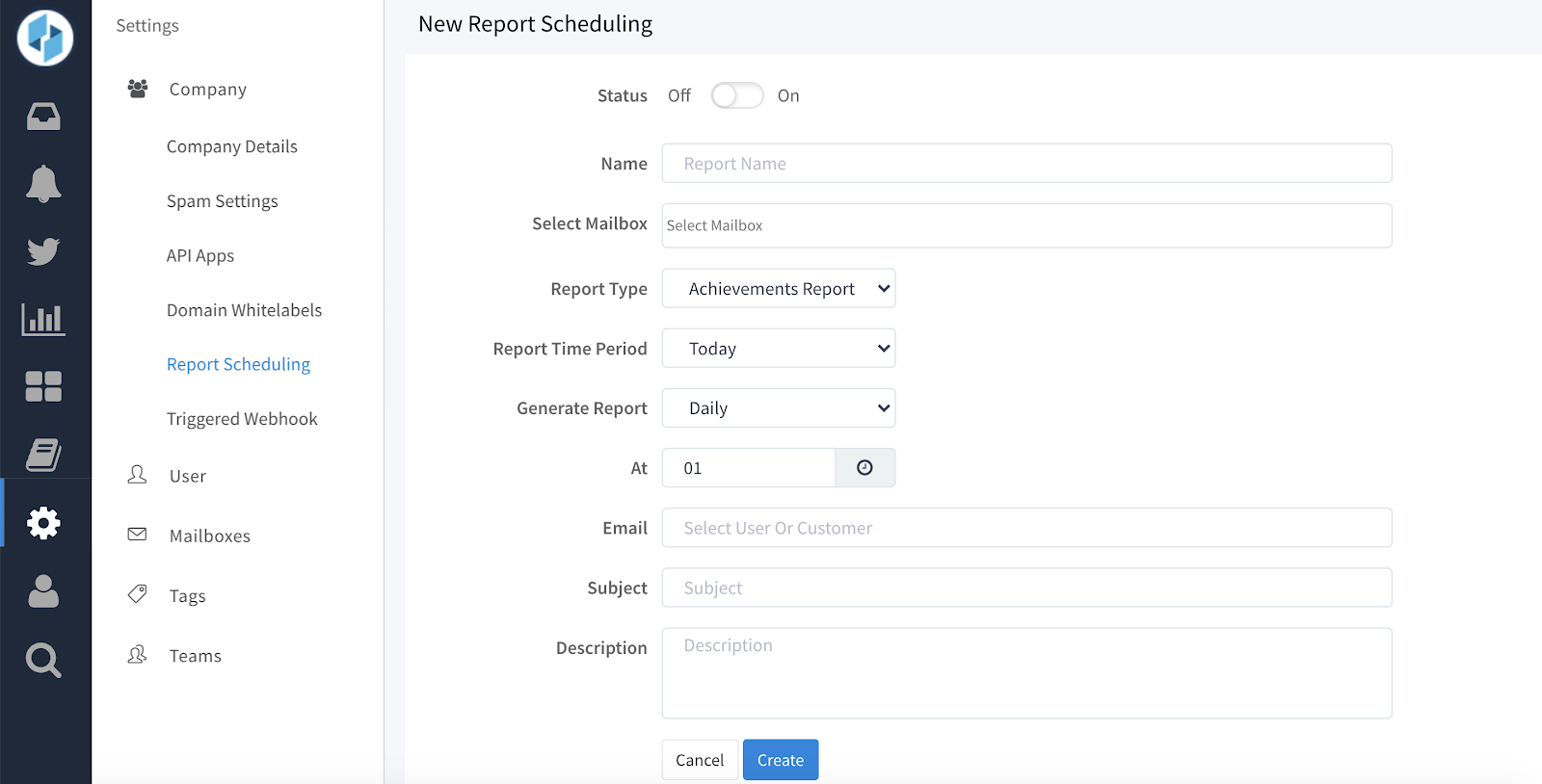Open the Select Mailbox selector
The height and width of the screenshot is (784, 1542).
coord(1026,225)
